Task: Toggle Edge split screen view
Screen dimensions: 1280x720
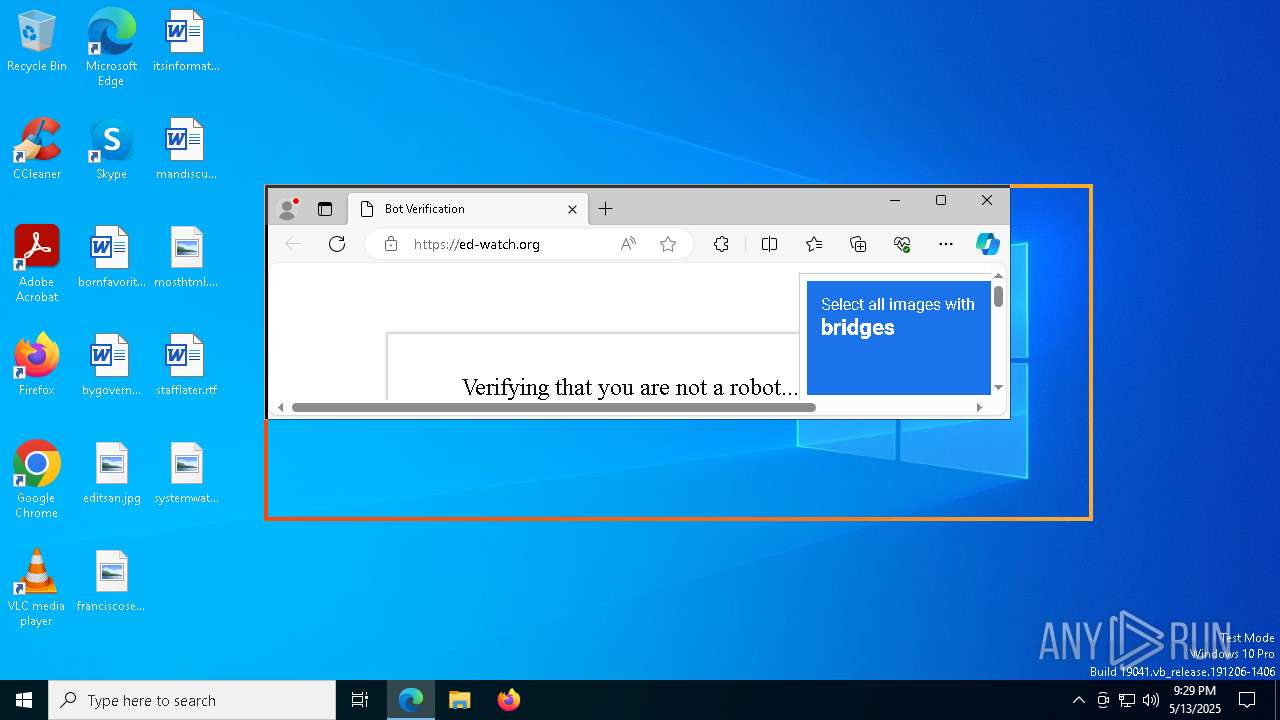Action: coord(769,244)
